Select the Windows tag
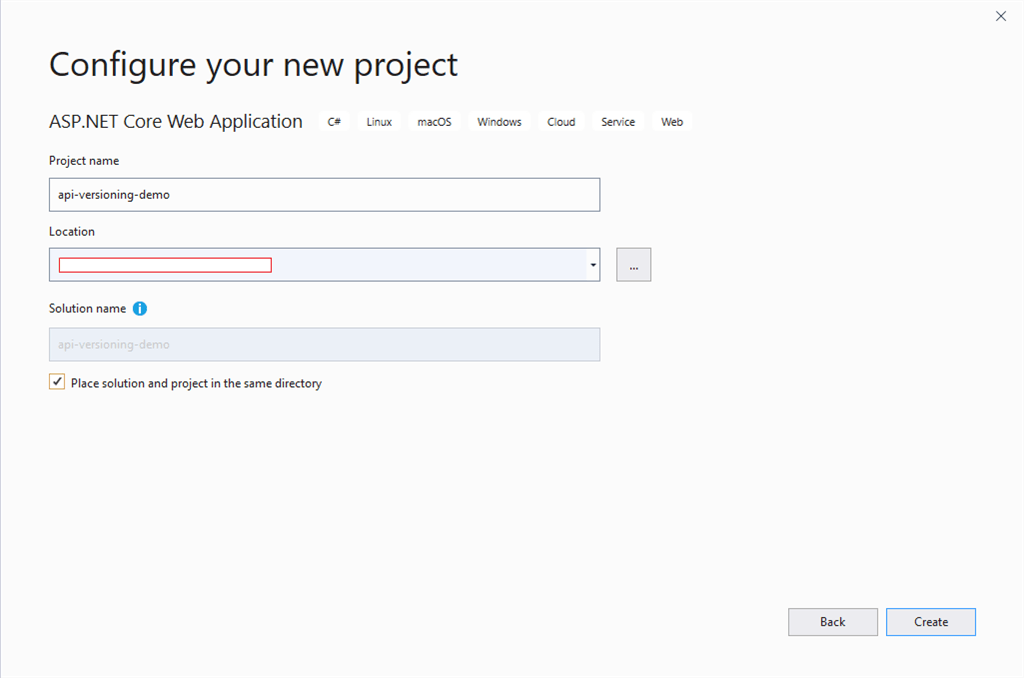The height and width of the screenshot is (678, 1024). tap(499, 121)
